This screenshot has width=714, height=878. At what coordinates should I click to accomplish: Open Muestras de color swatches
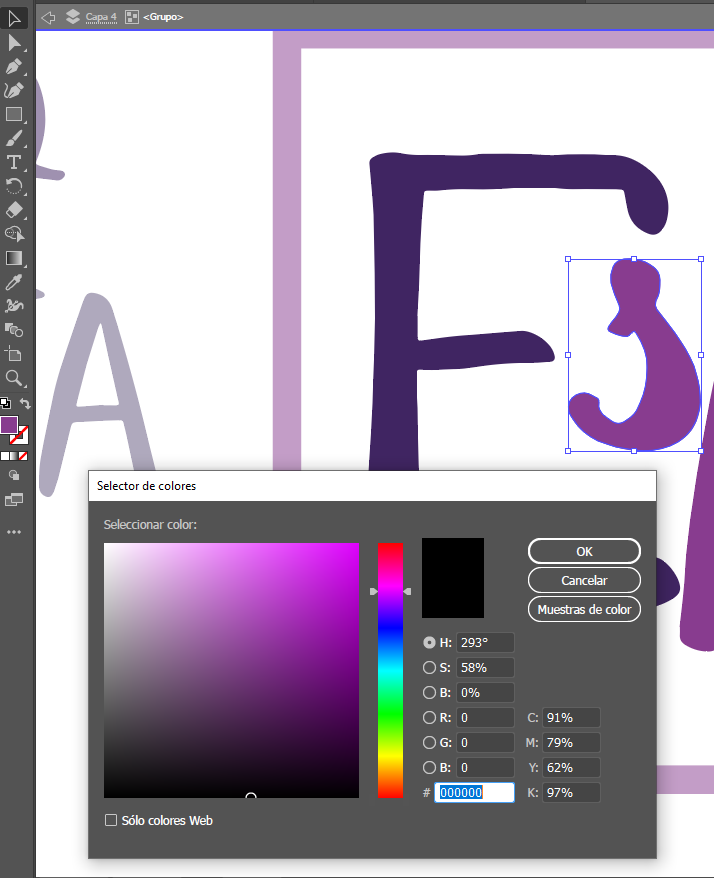584,609
